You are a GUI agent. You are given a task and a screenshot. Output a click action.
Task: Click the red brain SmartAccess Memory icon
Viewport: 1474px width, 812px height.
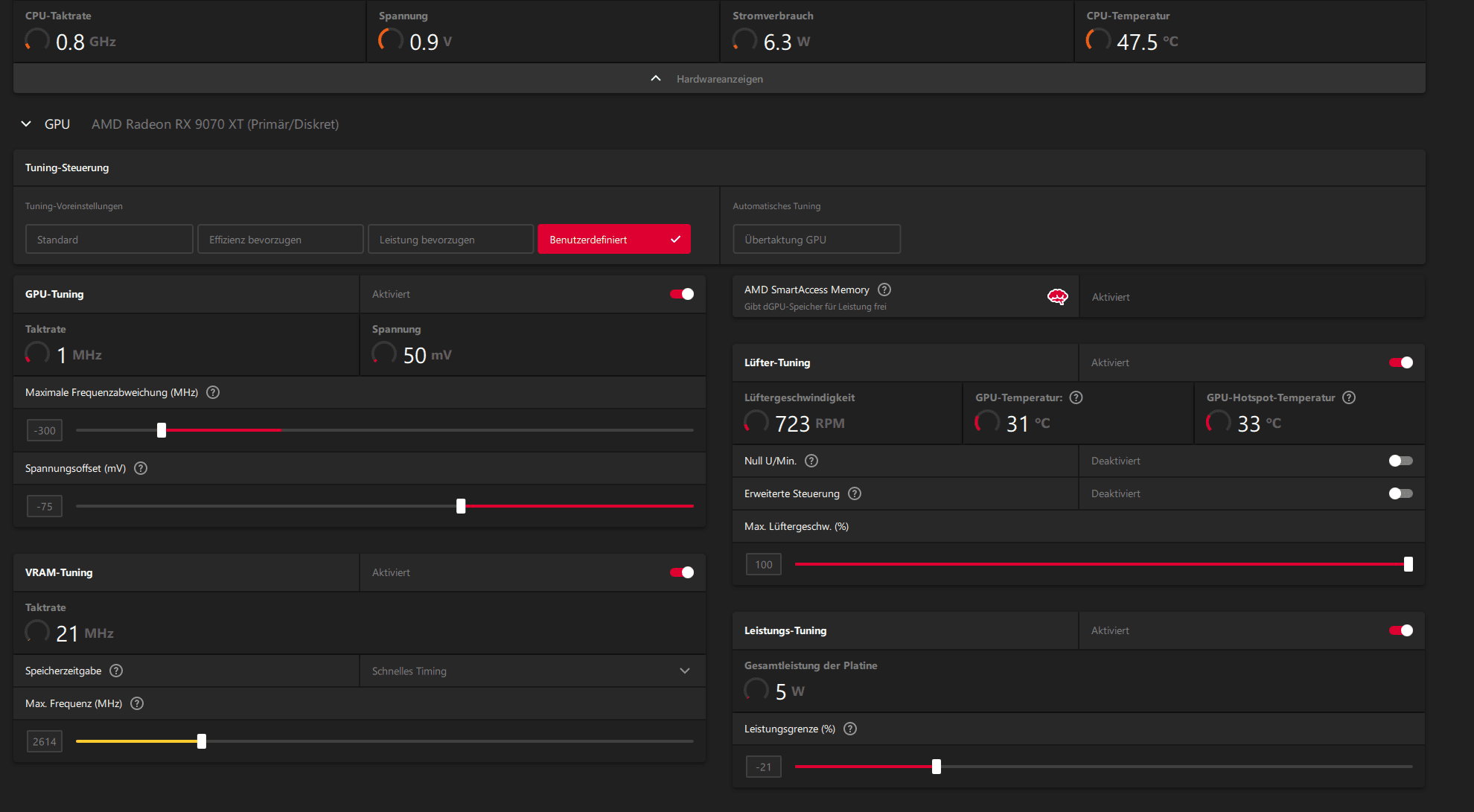click(x=1057, y=297)
